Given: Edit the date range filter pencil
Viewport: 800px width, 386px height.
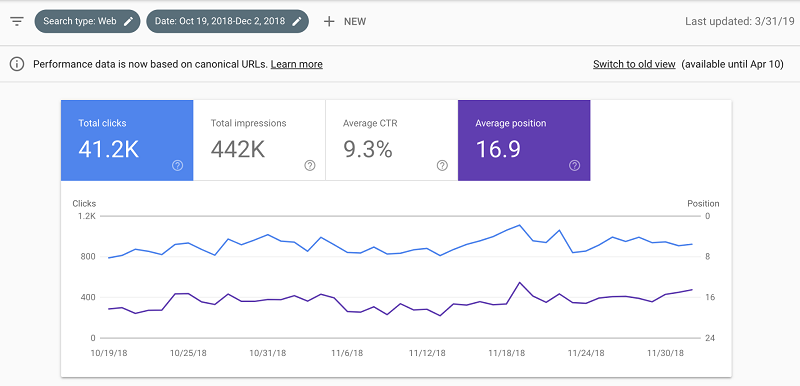Looking at the screenshot, I should point(297,21).
